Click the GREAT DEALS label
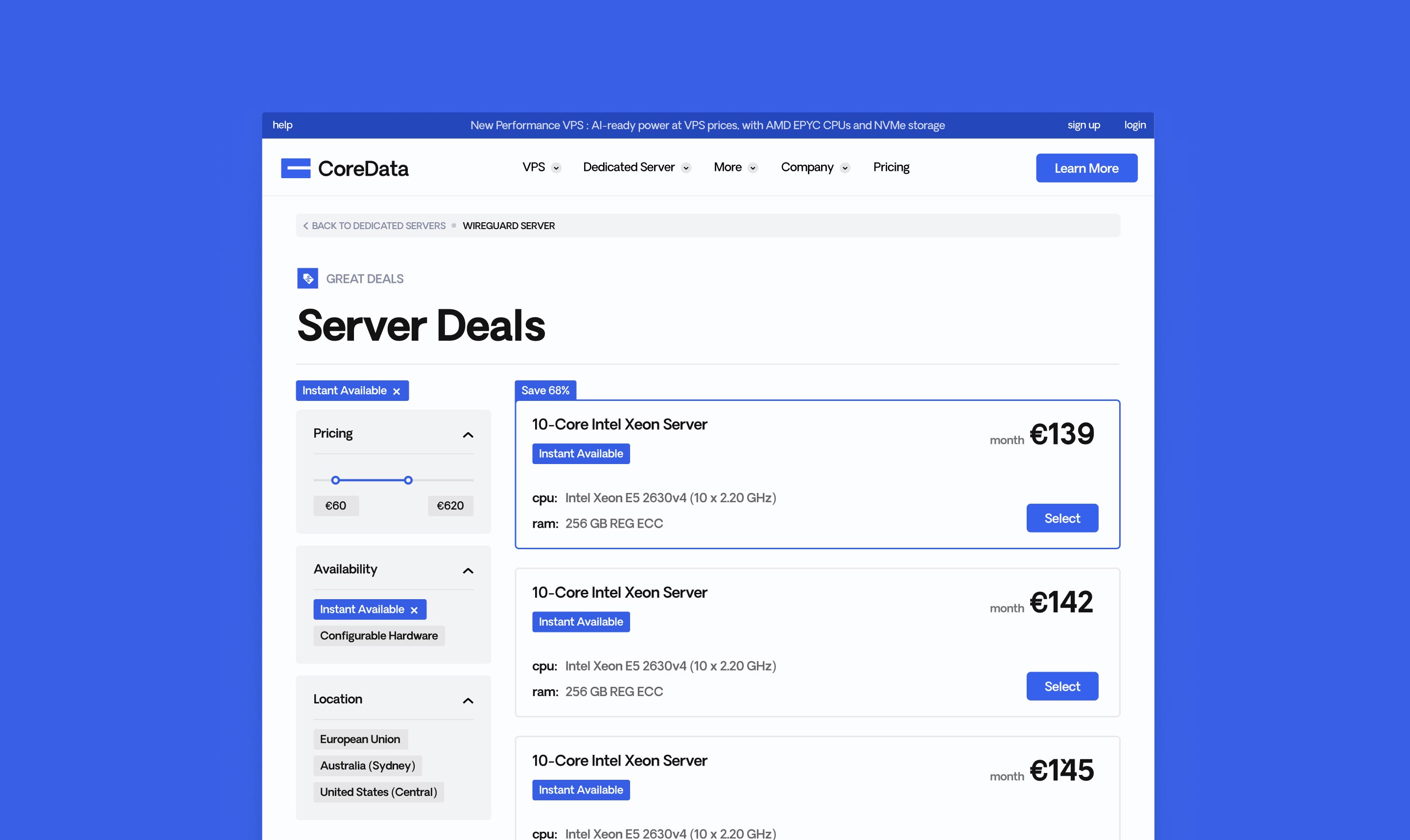This screenshot has width=1410, height=840. (365, 279)
